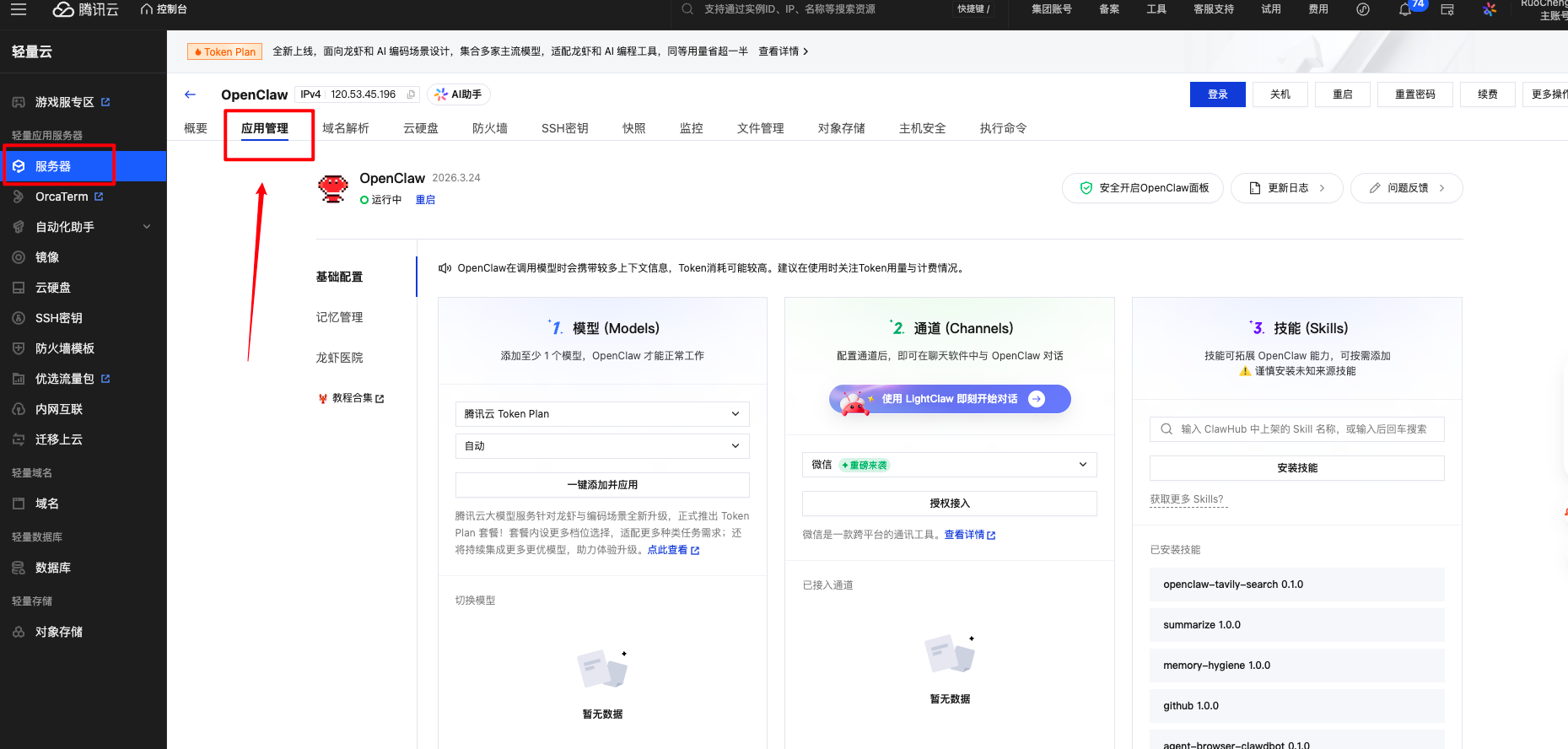Screen dimensions: 1568x749
Task: Open the 点此查看 link
Action: pos(673,550)
